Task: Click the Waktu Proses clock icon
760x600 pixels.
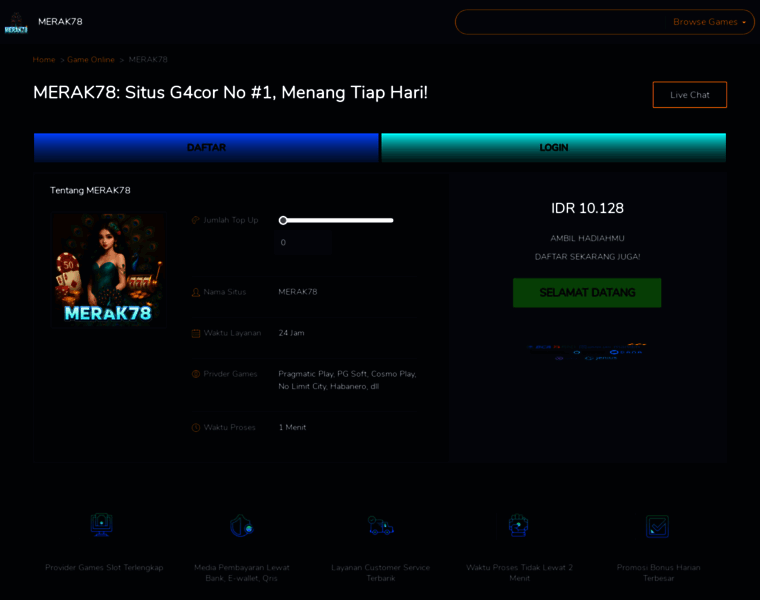Action: click(x=196, y=427)
